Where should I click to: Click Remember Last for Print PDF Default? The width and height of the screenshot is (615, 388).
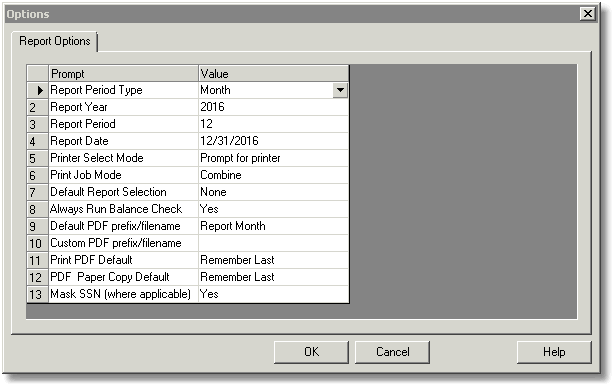[x=273, y=260]
